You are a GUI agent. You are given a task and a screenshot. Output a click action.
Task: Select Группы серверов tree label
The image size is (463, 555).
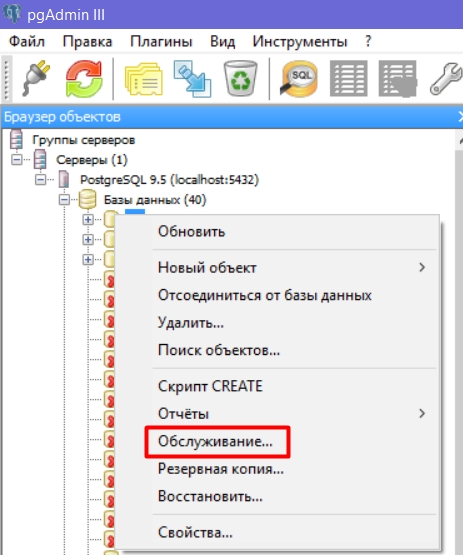tap(84, 140)
